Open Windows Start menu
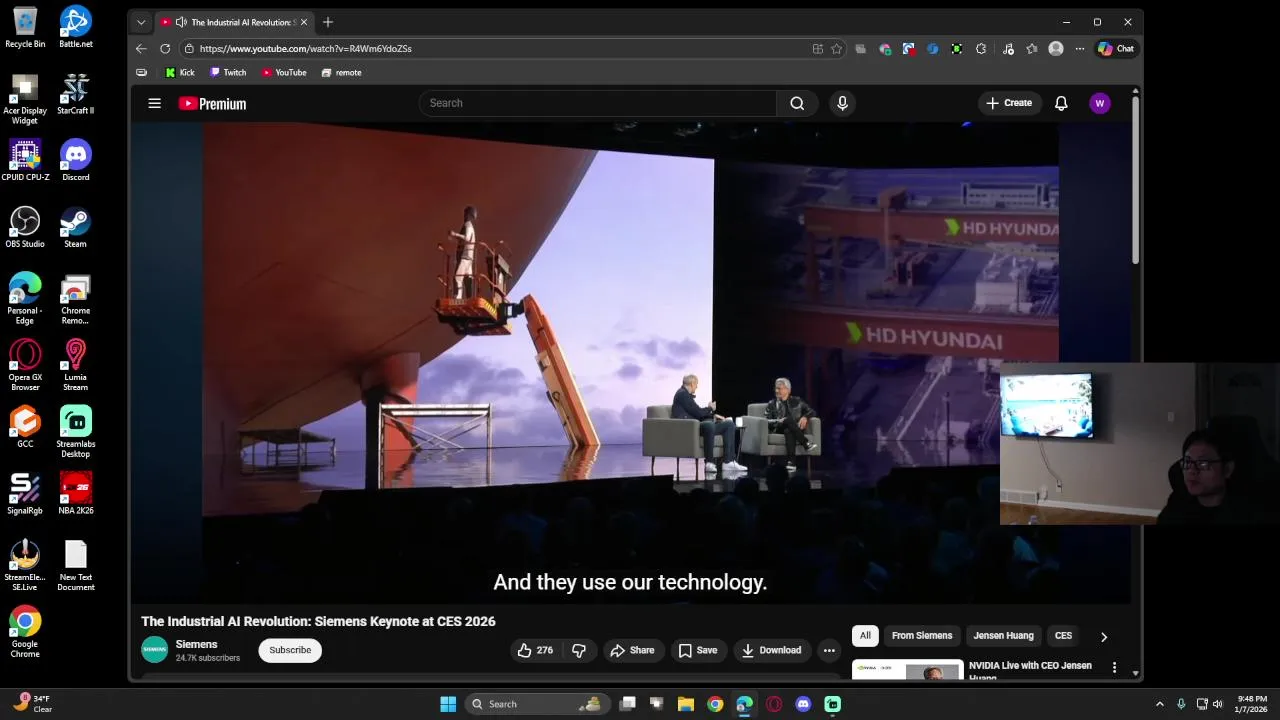1280x720 pixels. tap(448, 704)
